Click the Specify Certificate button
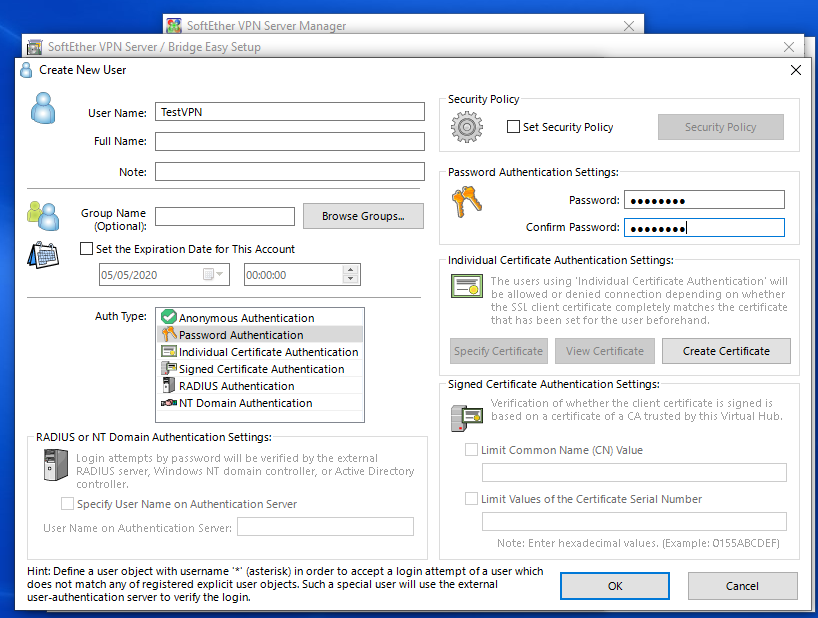The image size is (818, 618). (499, 351)
